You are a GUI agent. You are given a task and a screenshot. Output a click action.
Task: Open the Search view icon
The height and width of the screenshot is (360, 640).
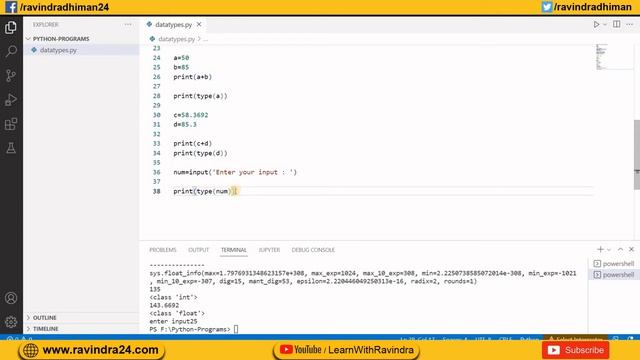click(x=11, y=51)
